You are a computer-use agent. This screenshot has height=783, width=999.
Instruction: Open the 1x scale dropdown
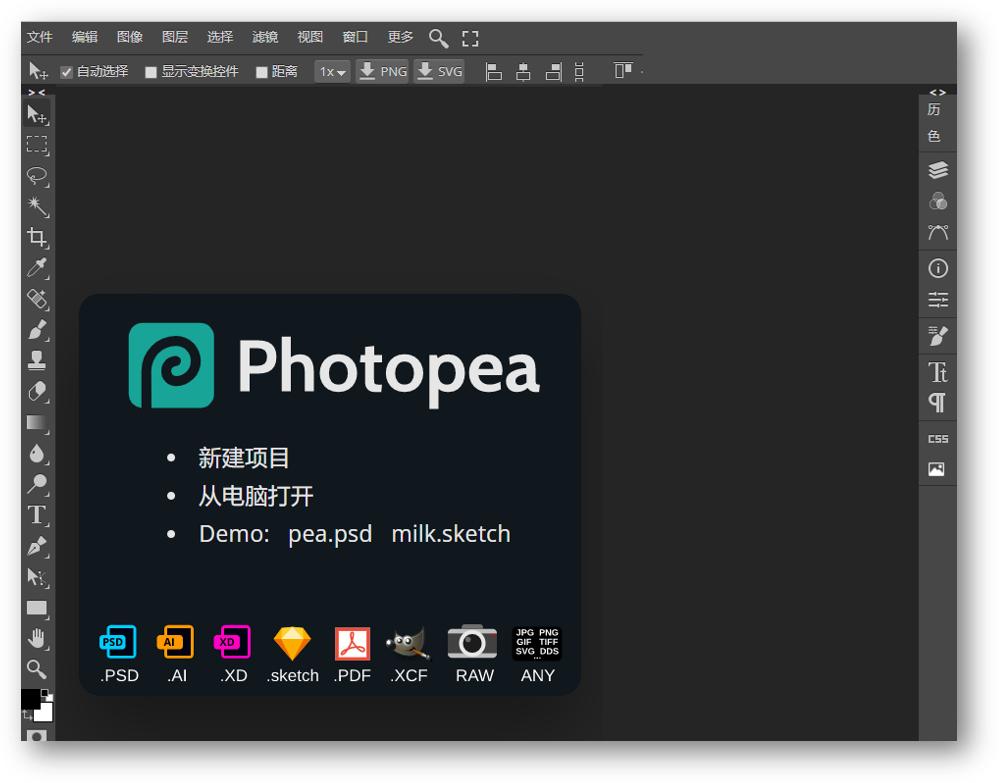pyautogui.click(x=332, y=72)
